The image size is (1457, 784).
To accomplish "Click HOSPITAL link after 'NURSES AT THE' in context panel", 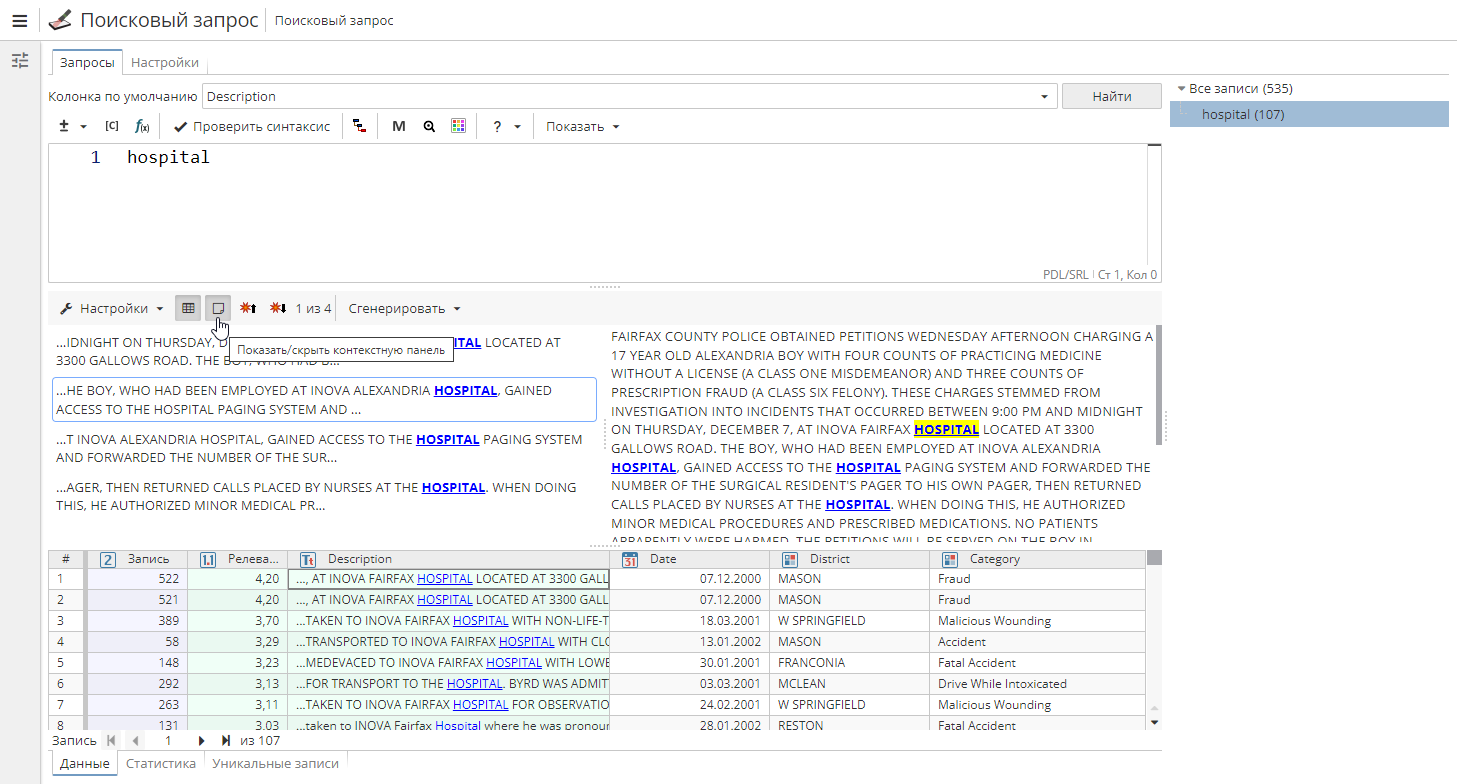I will (x=858, y=504).
